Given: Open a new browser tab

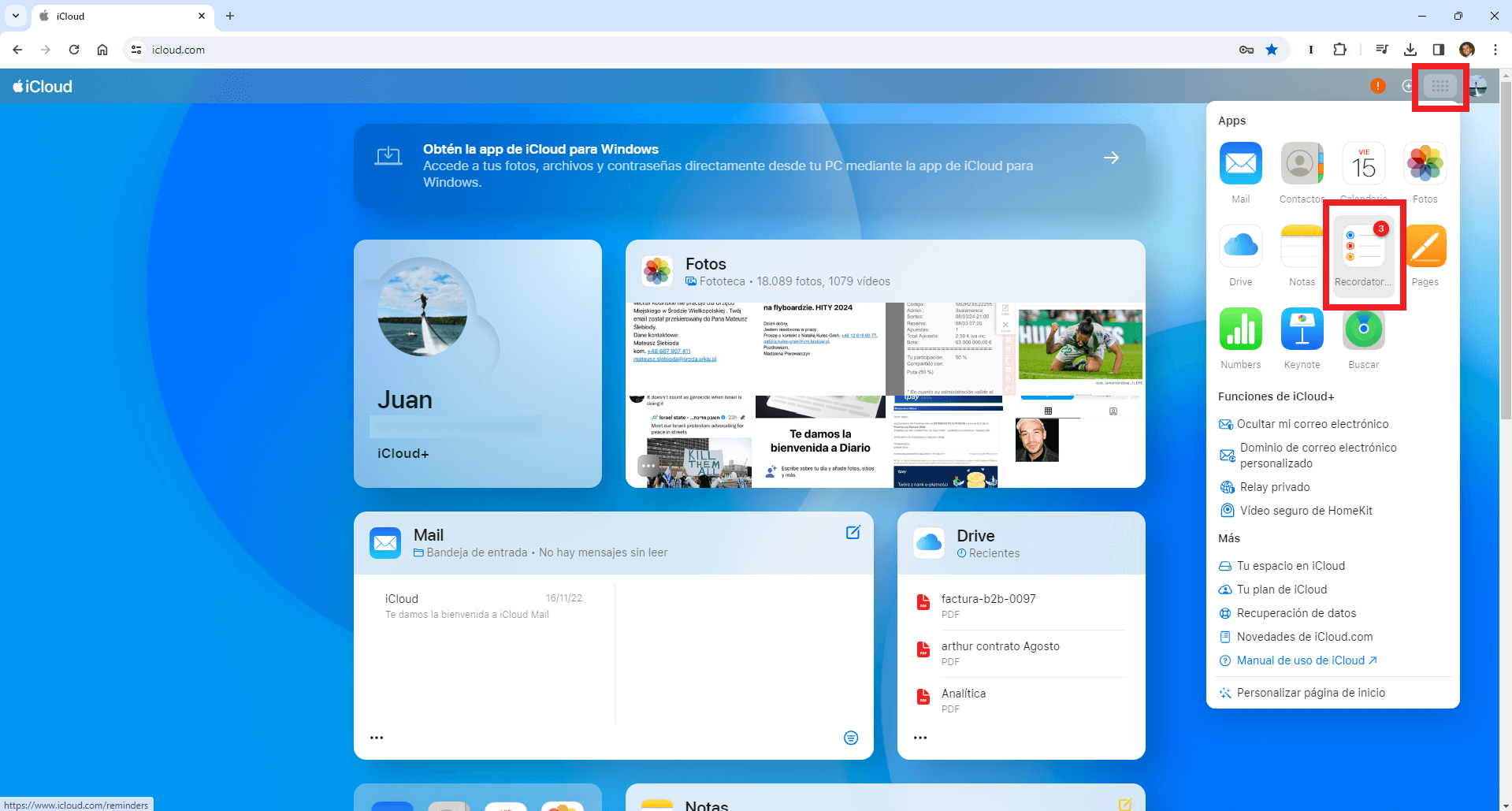Looking at the screenshot, I should click(230, 16).
